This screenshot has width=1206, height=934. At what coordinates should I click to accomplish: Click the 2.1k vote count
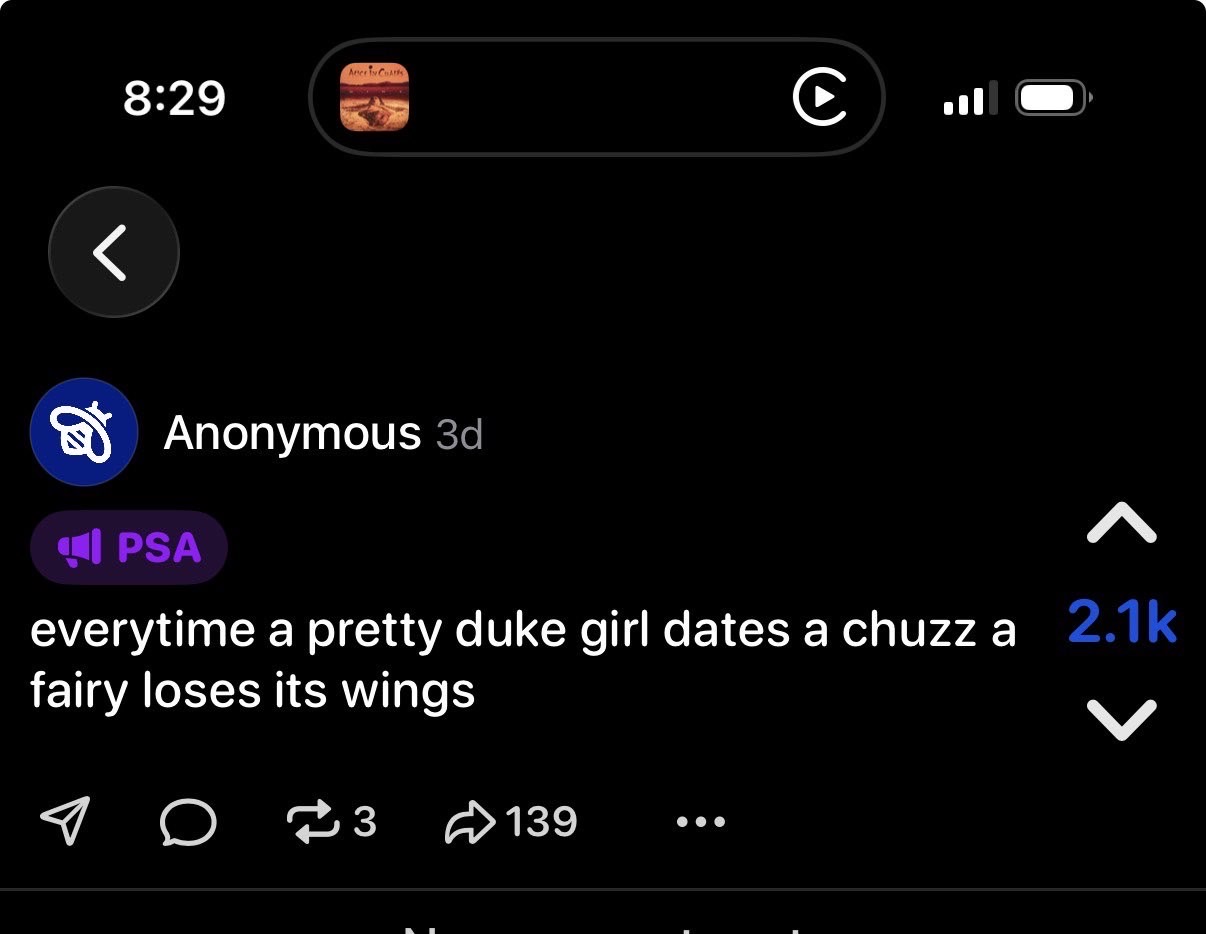click(x=1121, y=623)
